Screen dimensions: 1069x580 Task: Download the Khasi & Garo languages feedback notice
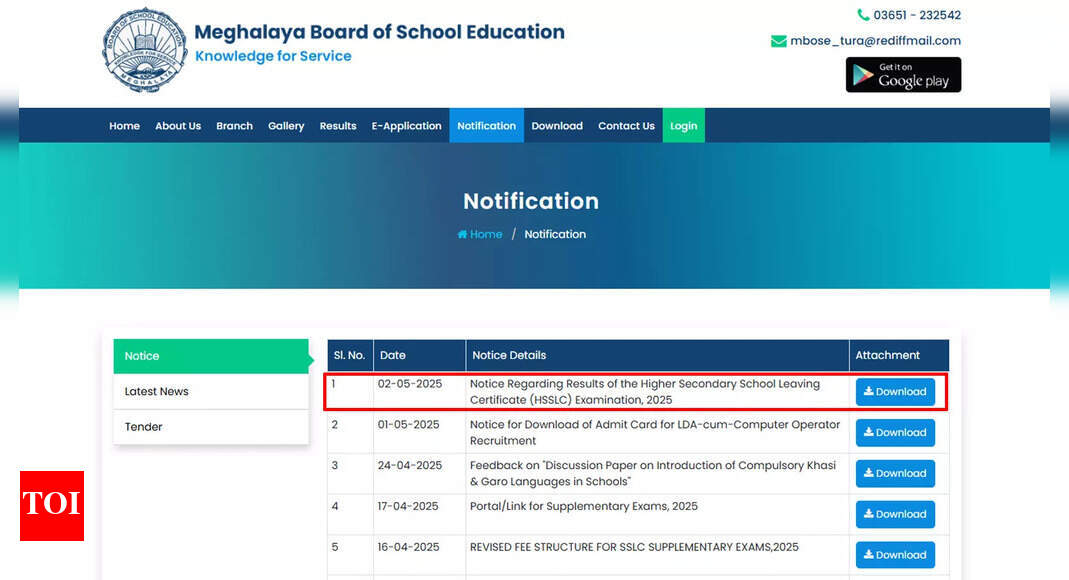pyautogui.click(x=895, y=474)
